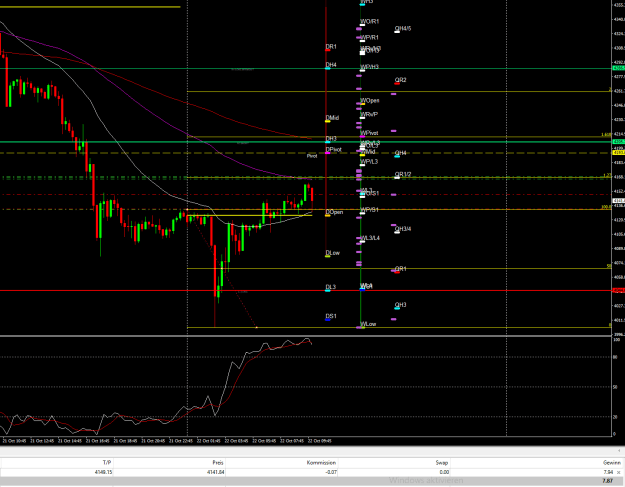Click the 21 Oct 22:45 time axis label
625x487 pixels.
(x=181, y=441)
